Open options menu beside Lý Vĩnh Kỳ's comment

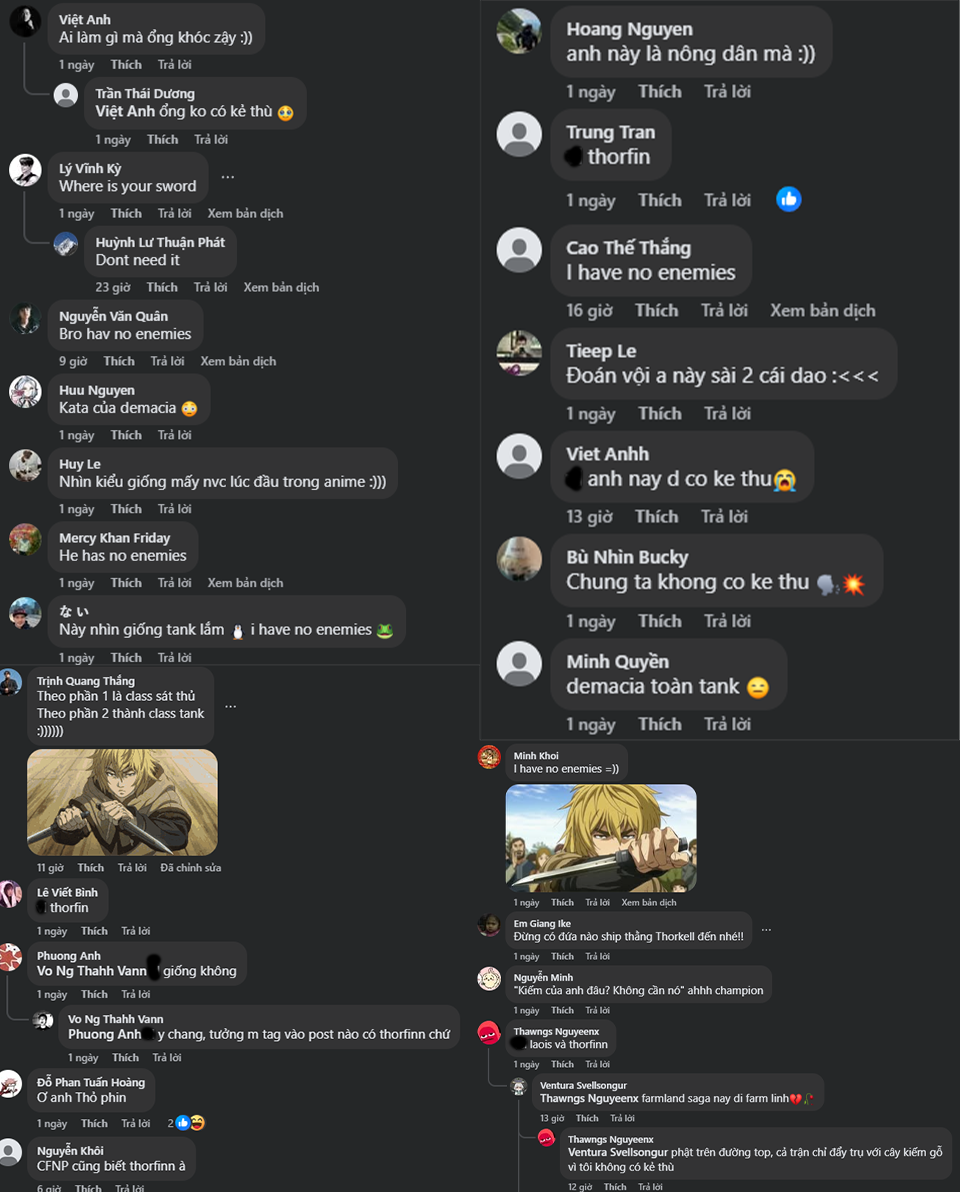coord(228,177)
